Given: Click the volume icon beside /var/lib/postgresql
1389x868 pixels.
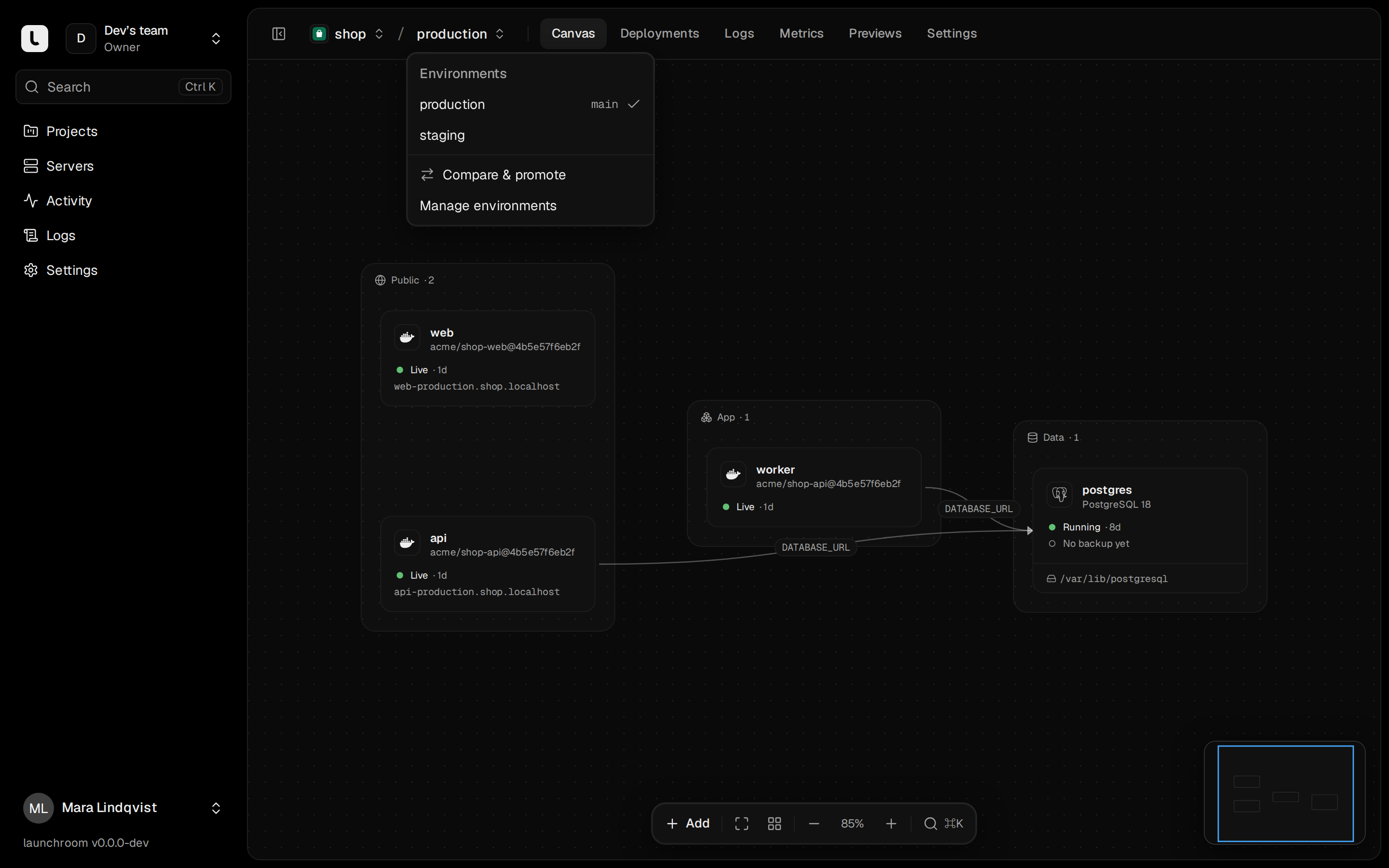Looking at the screenshot, I should [x=1051, y=579].
